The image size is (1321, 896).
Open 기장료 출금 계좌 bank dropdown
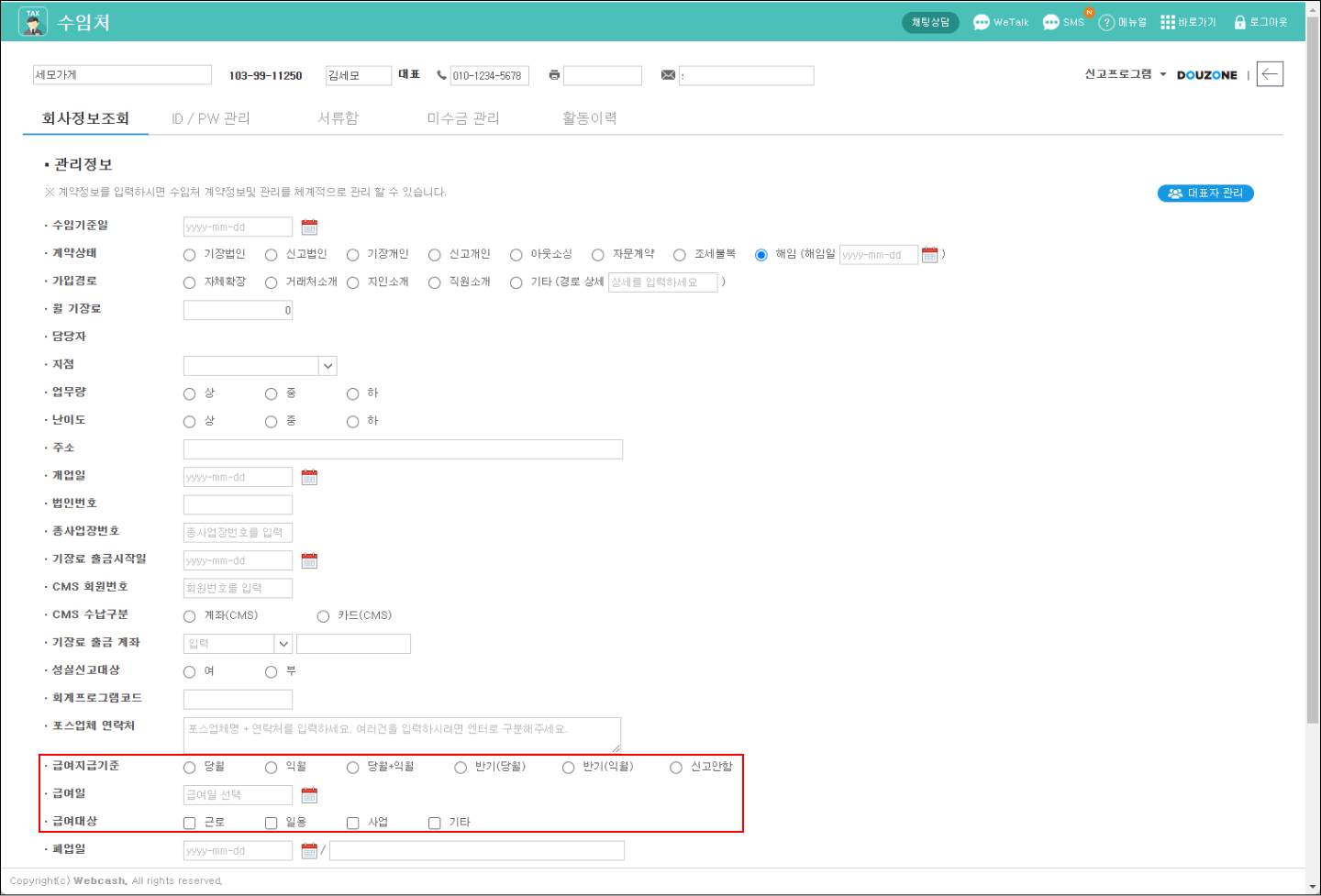(x=283, y=644)
